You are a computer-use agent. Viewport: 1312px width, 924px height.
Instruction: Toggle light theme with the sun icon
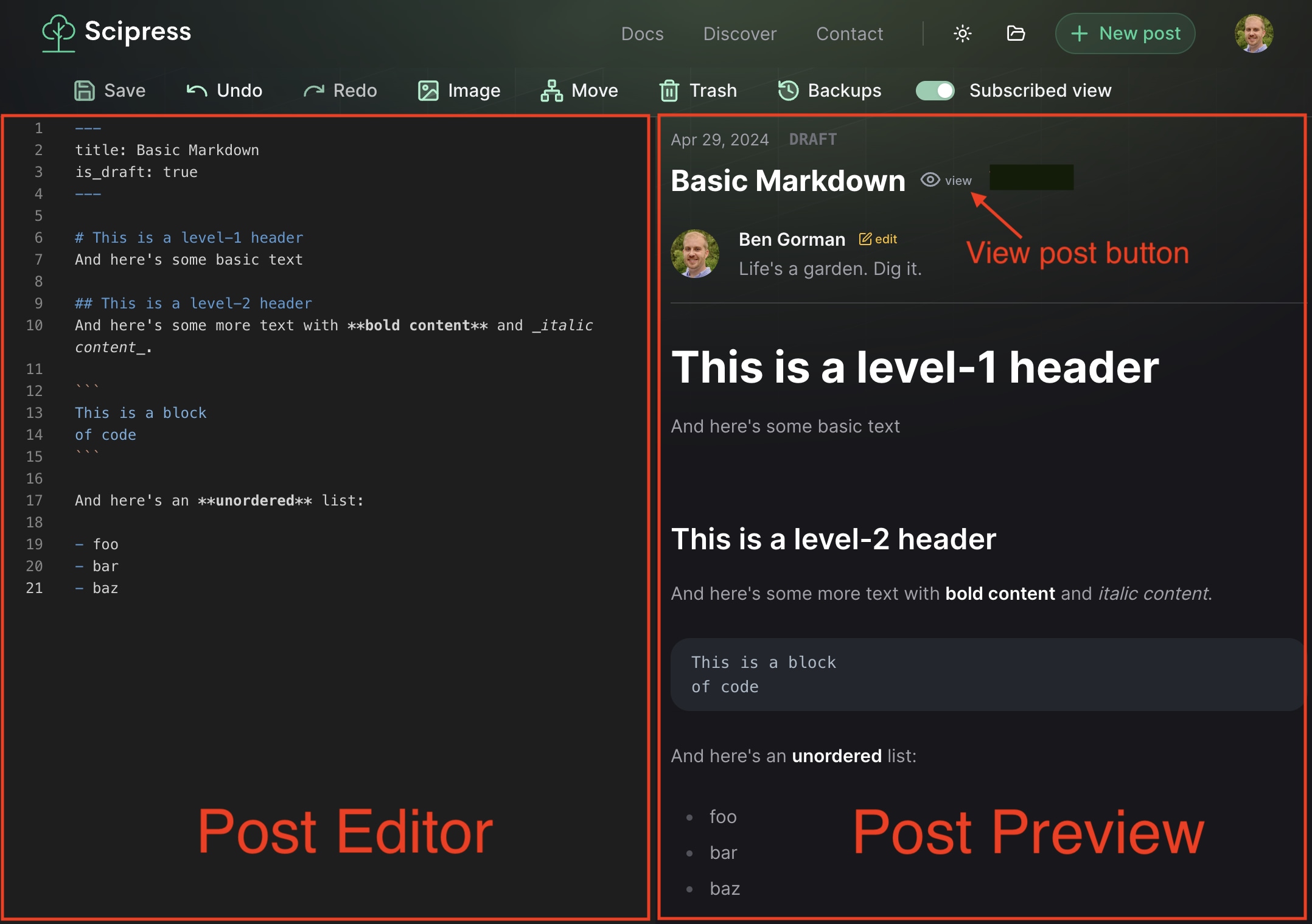point(962,33)
